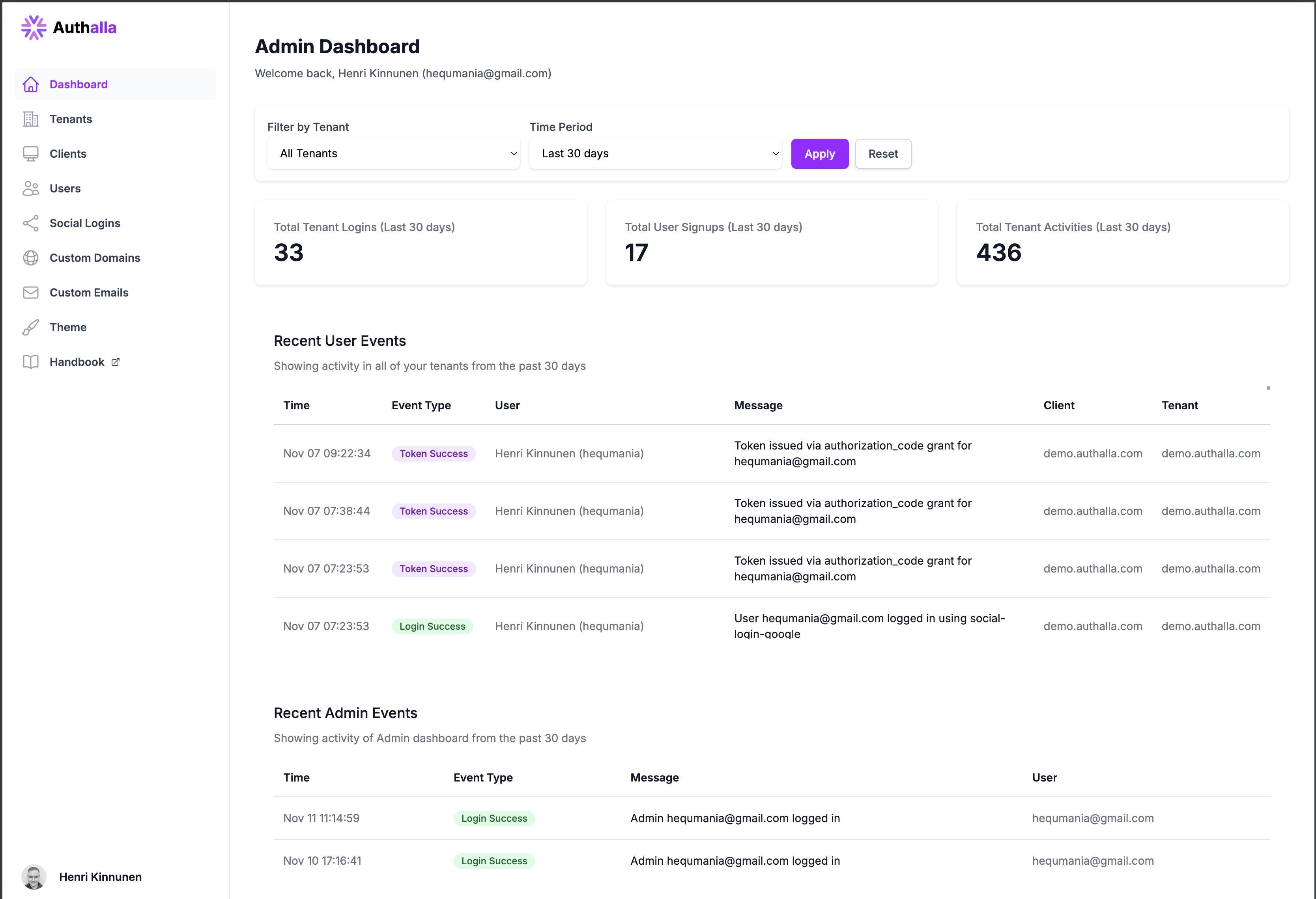Open the Custom Domains menu item
Screen dimensions: 1316x899
click(95, 257)
